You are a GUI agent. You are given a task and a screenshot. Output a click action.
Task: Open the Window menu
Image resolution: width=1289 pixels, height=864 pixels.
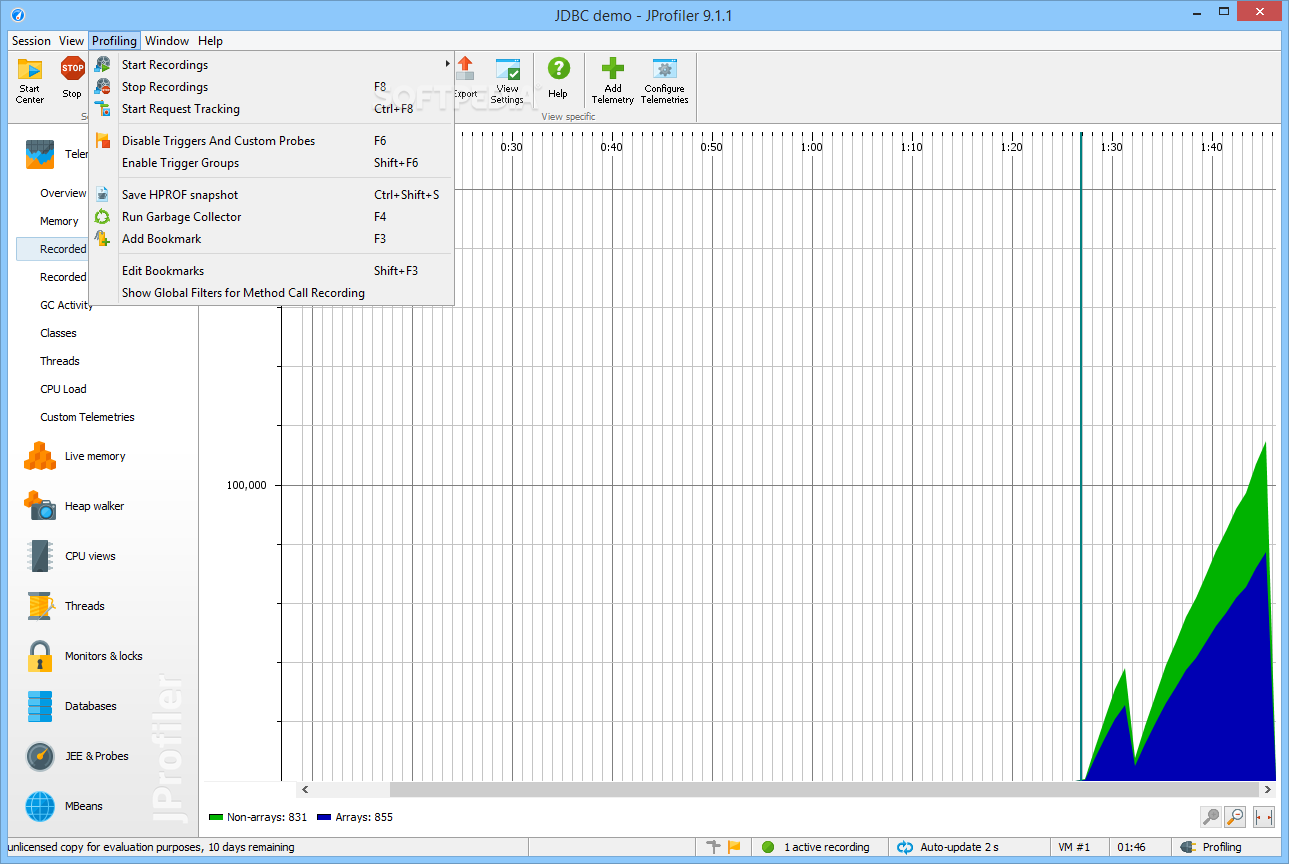(x=167, y=41)
